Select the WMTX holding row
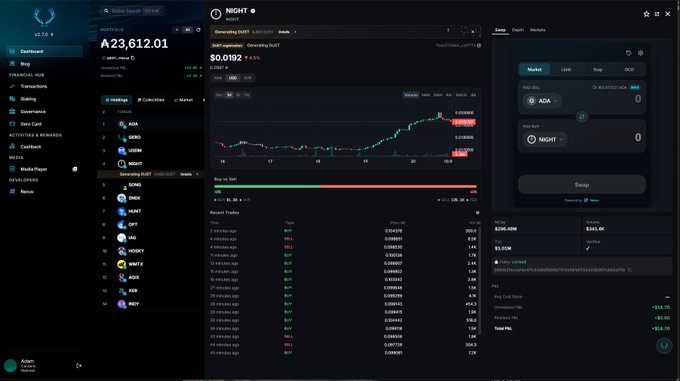Viewport: 680px width, 381px height. point(150,264)
